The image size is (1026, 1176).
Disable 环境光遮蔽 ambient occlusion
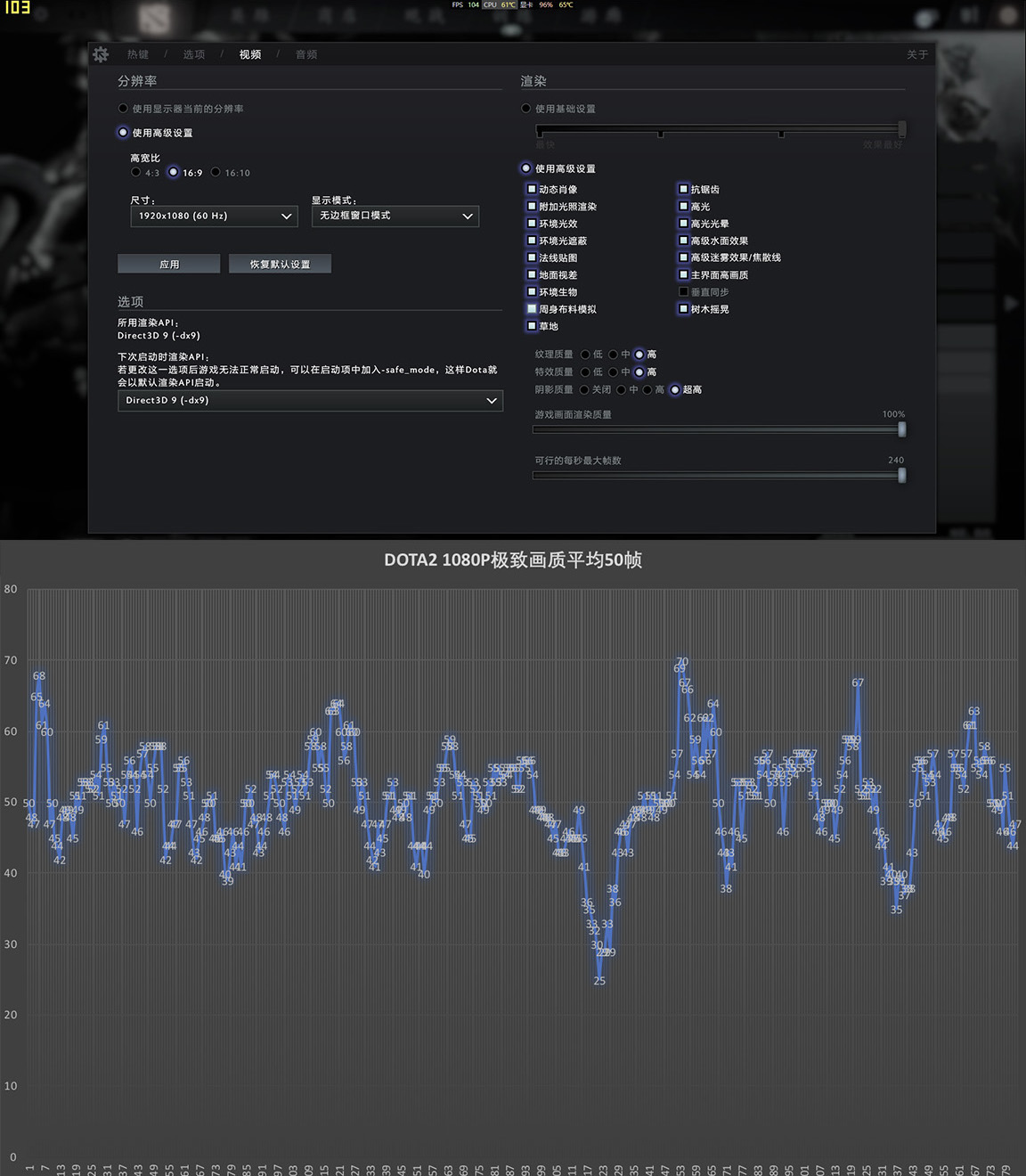[x=532, y=240]
